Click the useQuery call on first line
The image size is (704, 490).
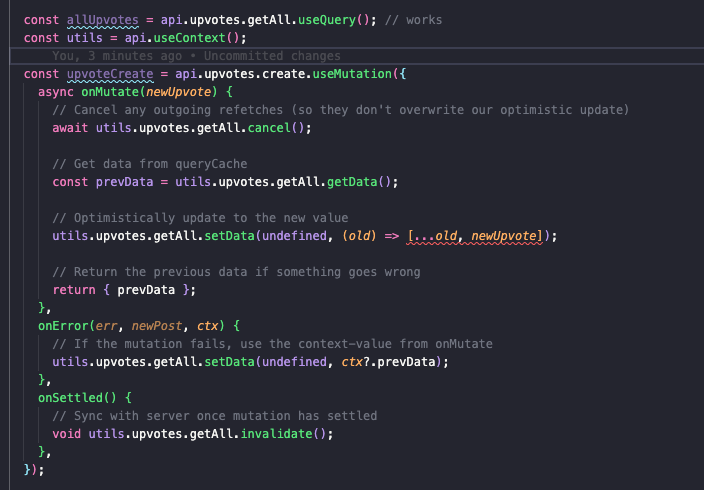click(x=327, y=20)
